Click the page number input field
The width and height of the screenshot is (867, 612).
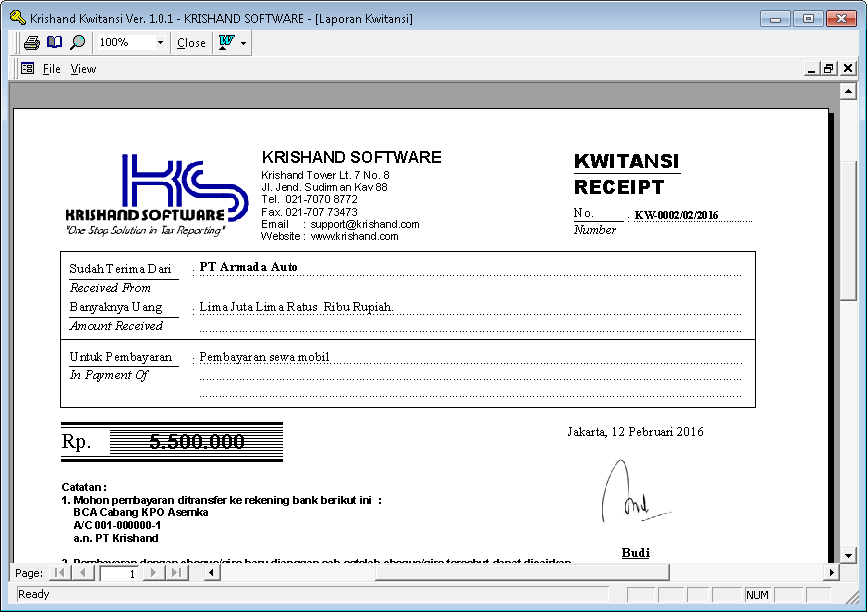pyautogui.click(x=119, y=573)
